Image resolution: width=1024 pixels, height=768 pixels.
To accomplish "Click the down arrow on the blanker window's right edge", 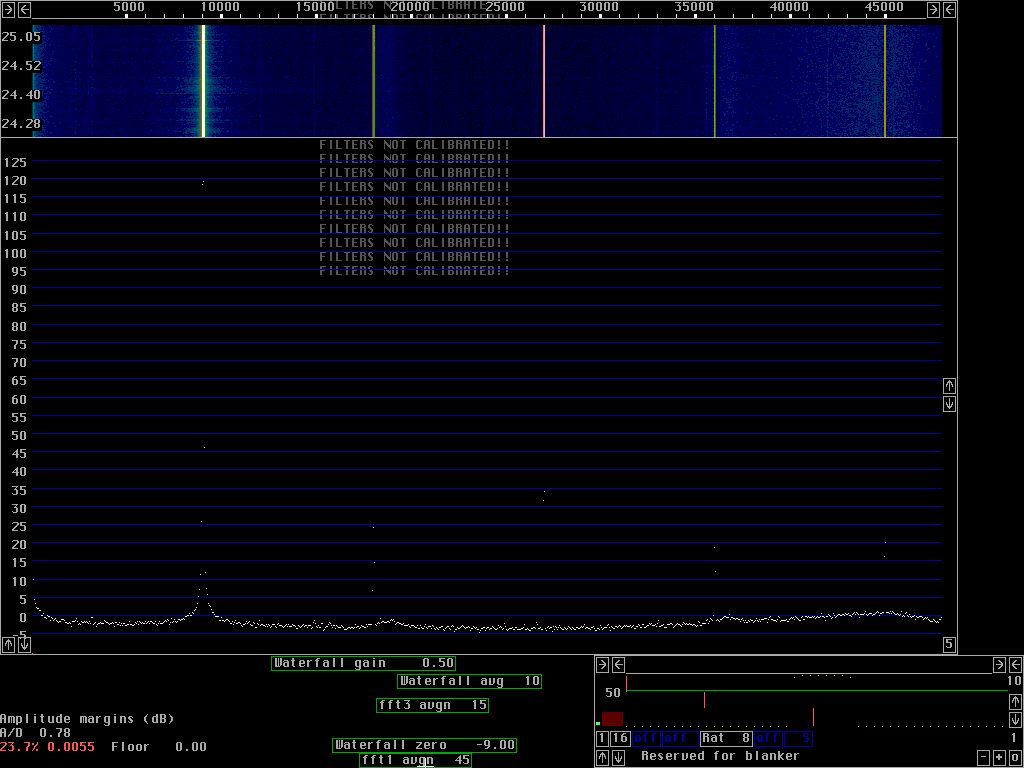I will click(1016, 719).
